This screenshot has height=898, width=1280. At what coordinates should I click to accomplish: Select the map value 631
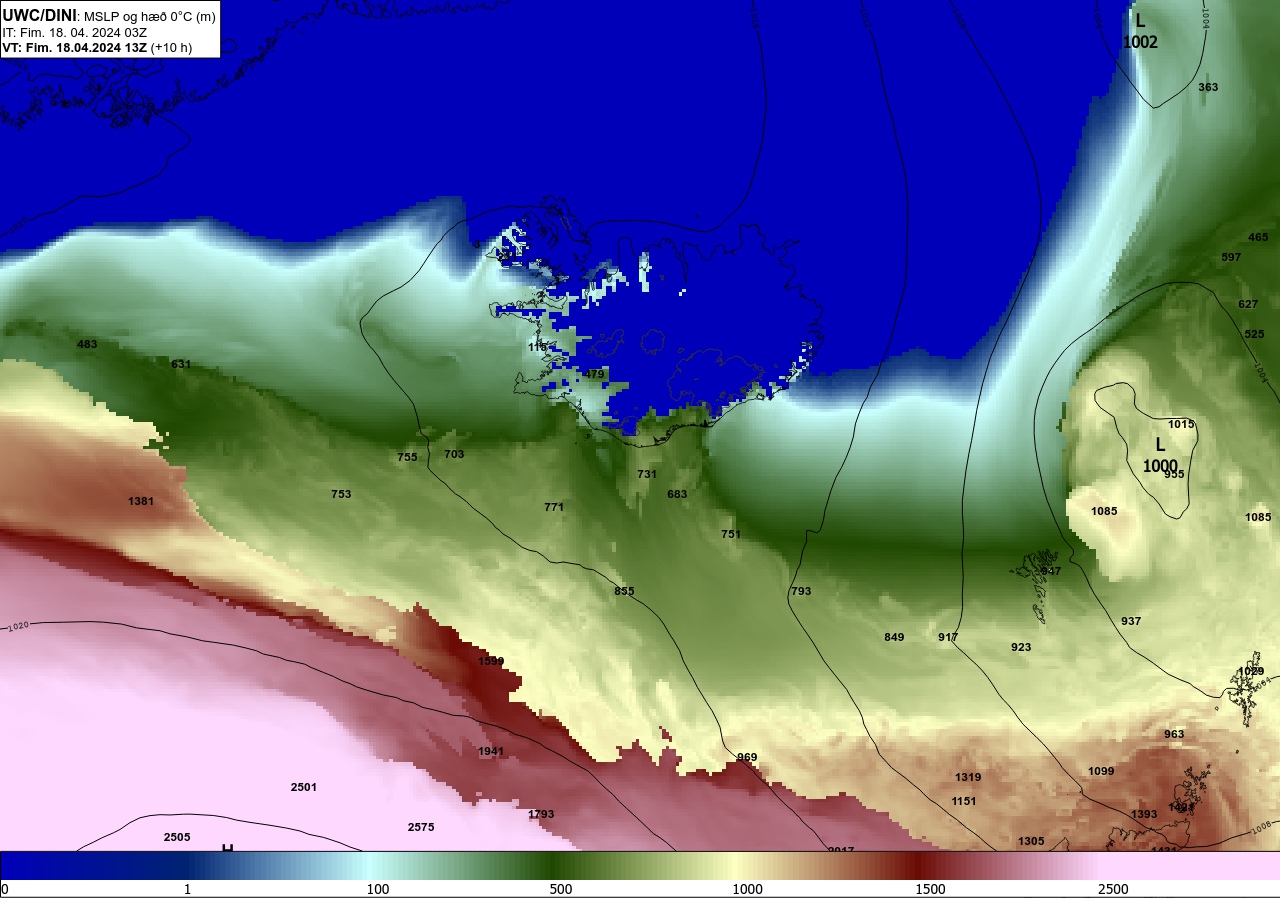pos(181,364)
